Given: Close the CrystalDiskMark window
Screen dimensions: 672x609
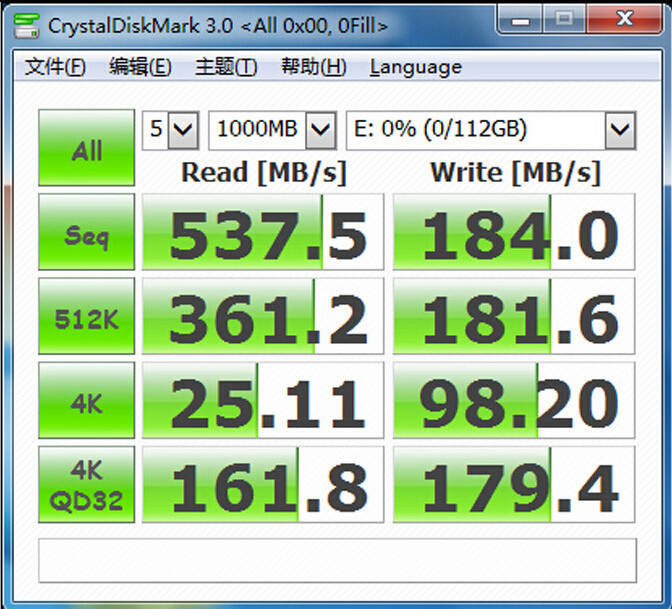Looking at the screenshot, I should coord(624,19).
